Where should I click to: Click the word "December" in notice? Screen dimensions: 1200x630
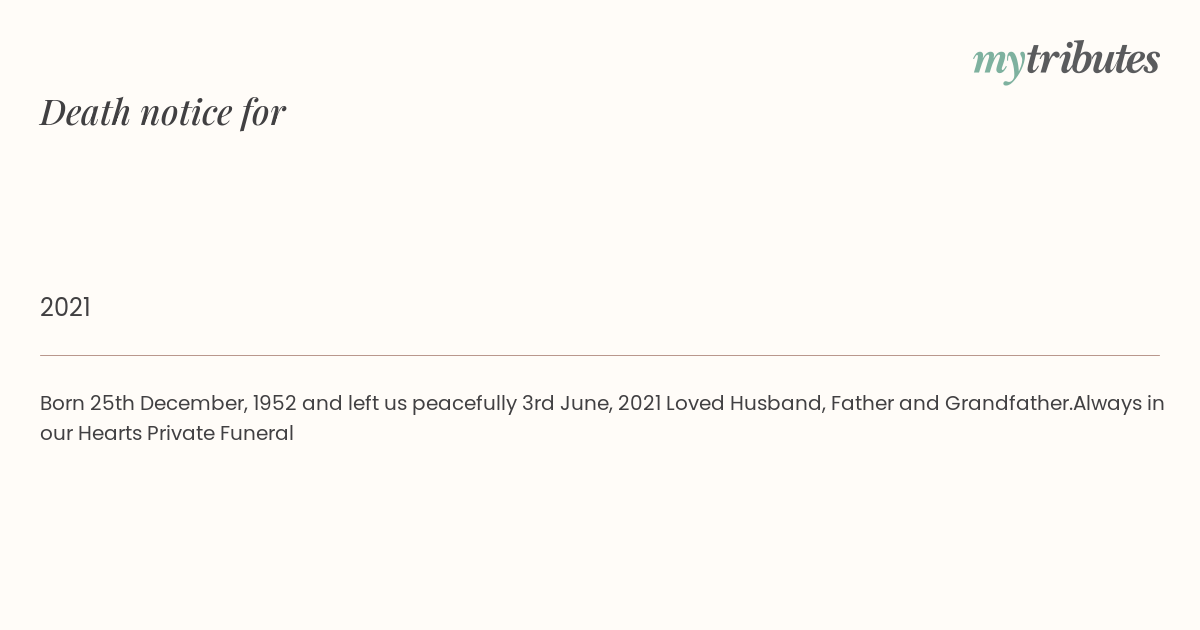[x=194, y=403]
